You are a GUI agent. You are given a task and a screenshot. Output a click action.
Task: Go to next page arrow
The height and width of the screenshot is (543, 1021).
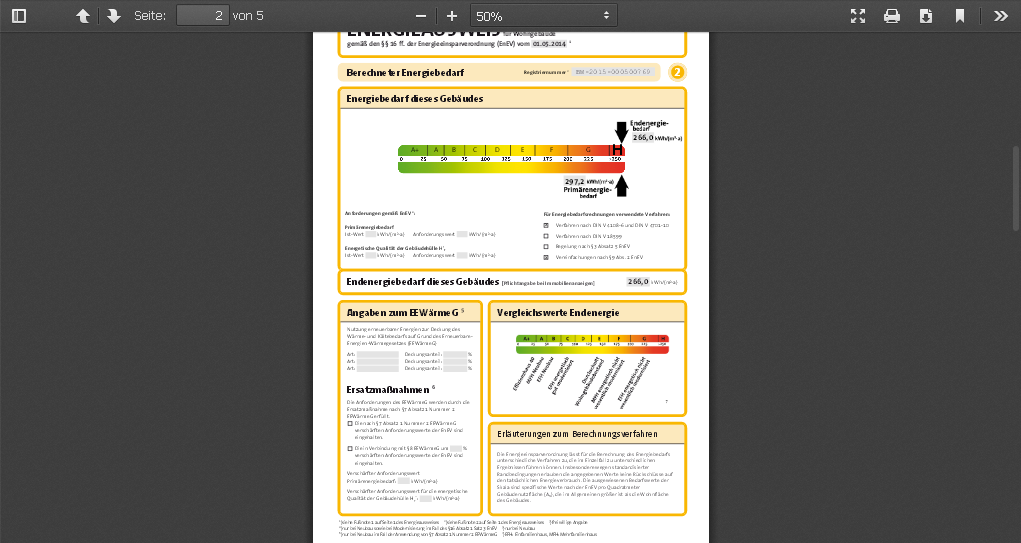tap(113, 16)
